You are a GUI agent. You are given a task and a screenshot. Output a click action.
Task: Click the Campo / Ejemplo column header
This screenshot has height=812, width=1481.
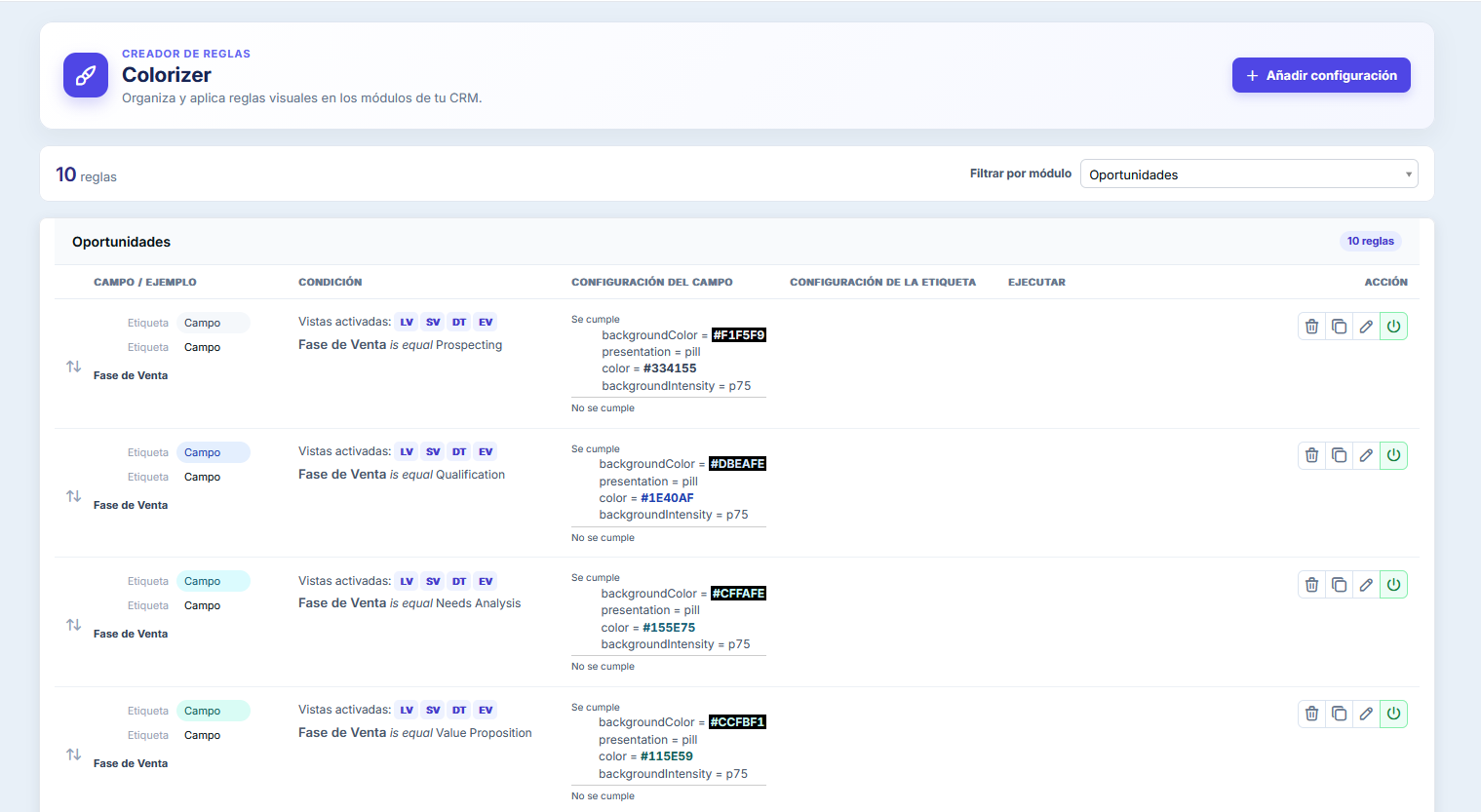[x=145, y=282]
